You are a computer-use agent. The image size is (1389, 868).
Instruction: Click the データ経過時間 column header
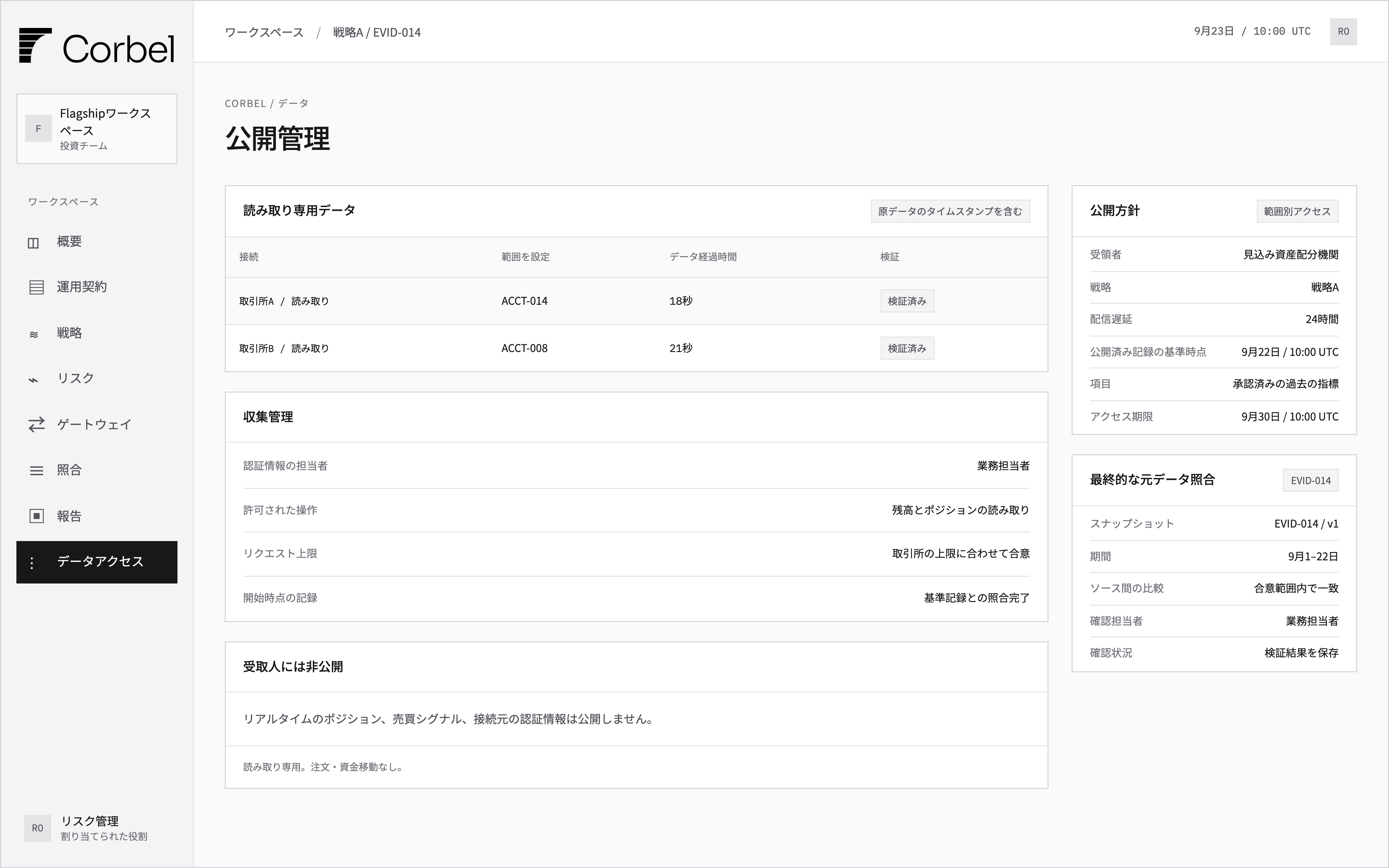tap(703, 257)
